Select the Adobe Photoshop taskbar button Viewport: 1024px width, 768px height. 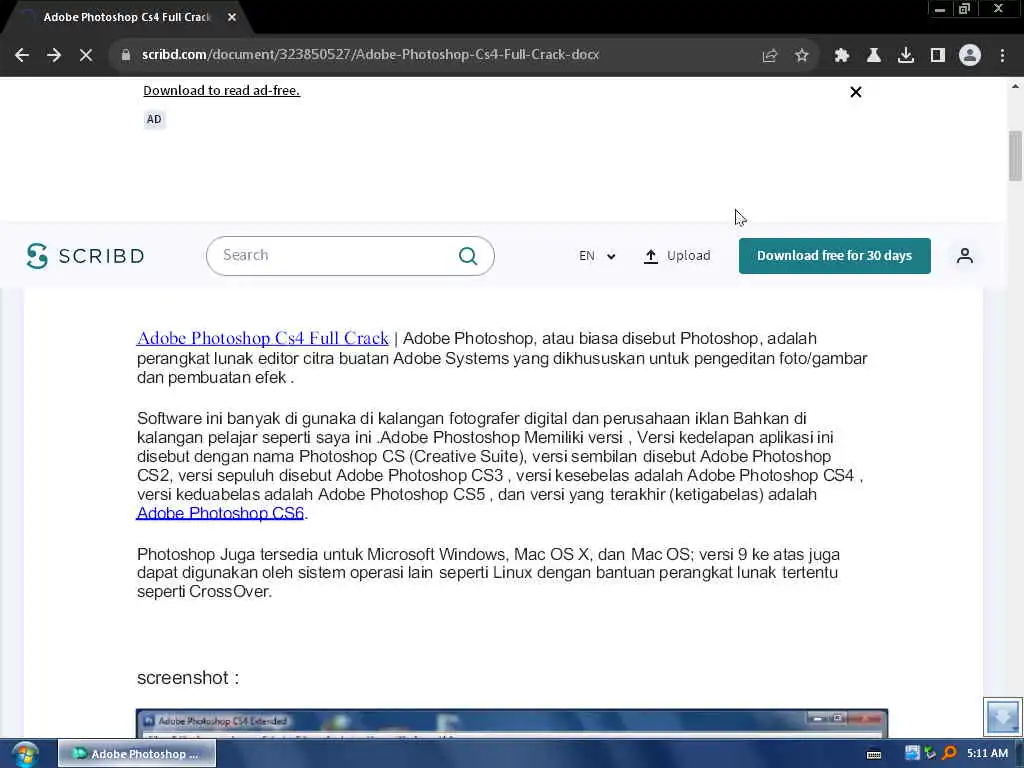pos(137,754)
